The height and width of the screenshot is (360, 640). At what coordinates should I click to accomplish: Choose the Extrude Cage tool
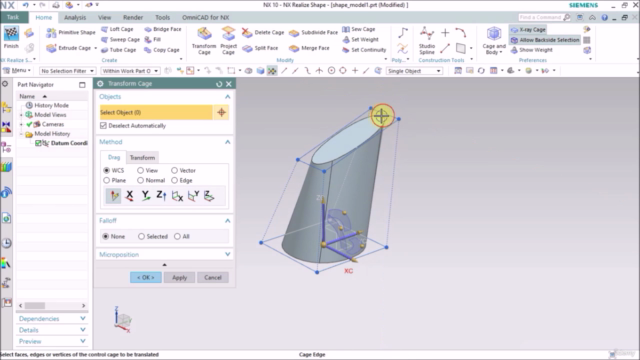tap(69, 48)
